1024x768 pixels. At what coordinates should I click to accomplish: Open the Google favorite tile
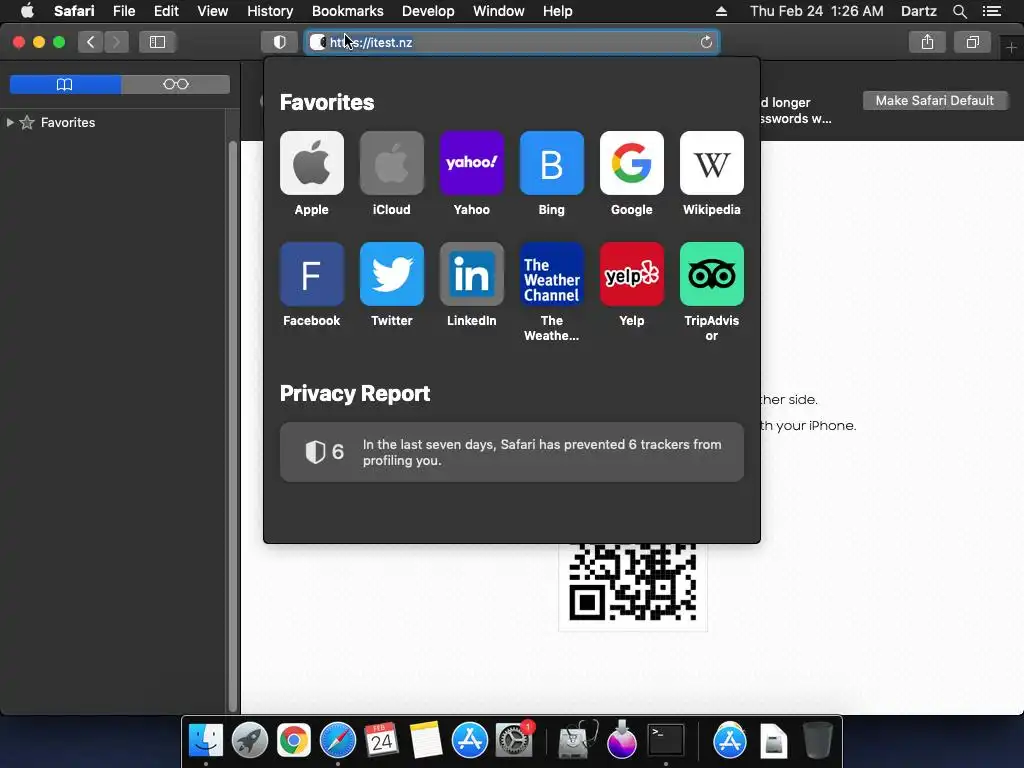point(632,163)
